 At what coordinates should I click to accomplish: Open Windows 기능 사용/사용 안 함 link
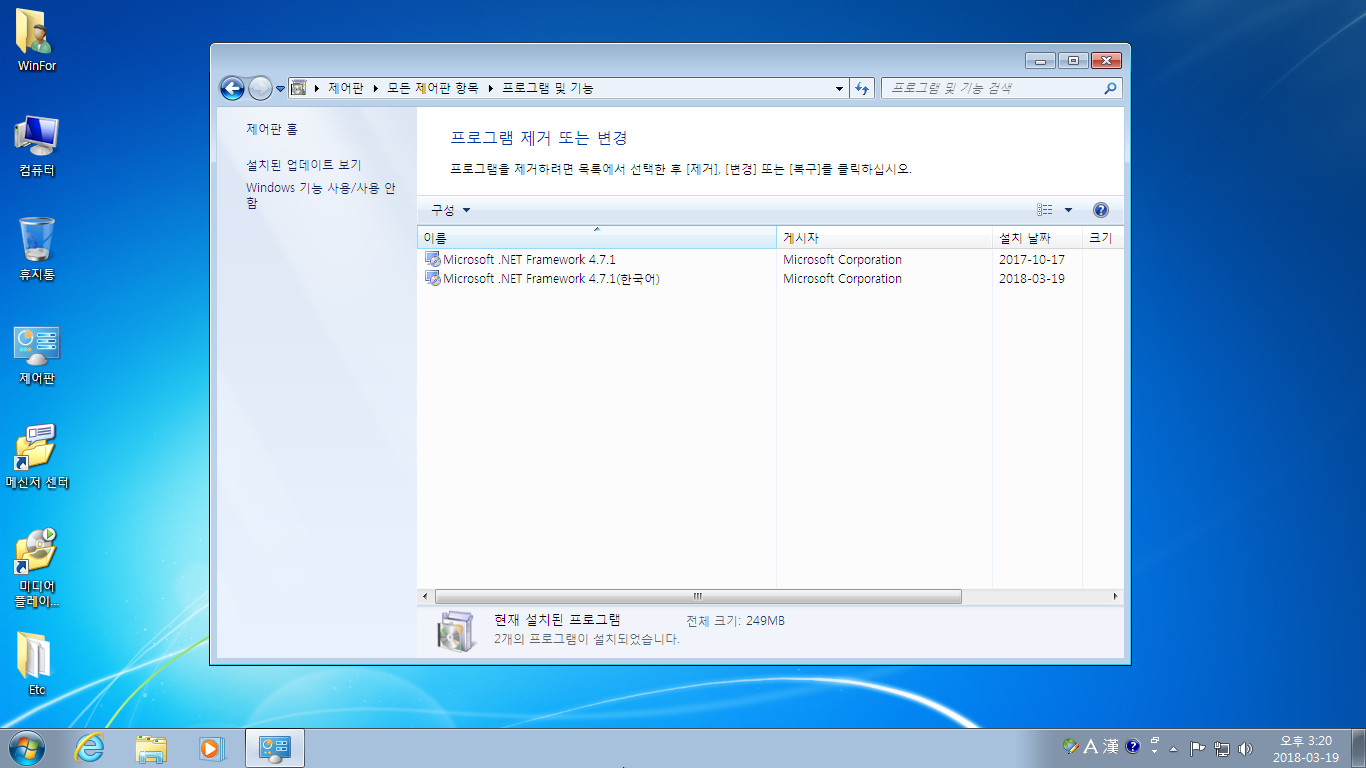(321, 195)
